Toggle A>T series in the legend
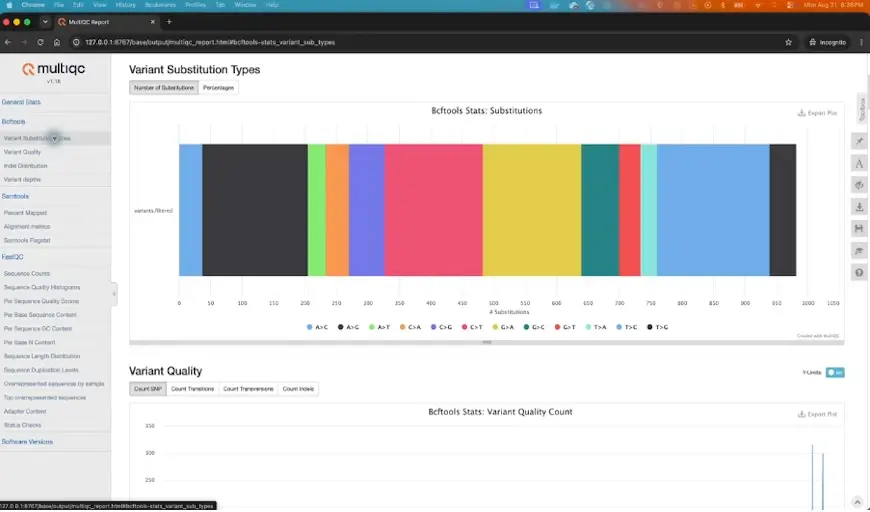The height and width of the screenshot is (512, 870). coord(379,327)
